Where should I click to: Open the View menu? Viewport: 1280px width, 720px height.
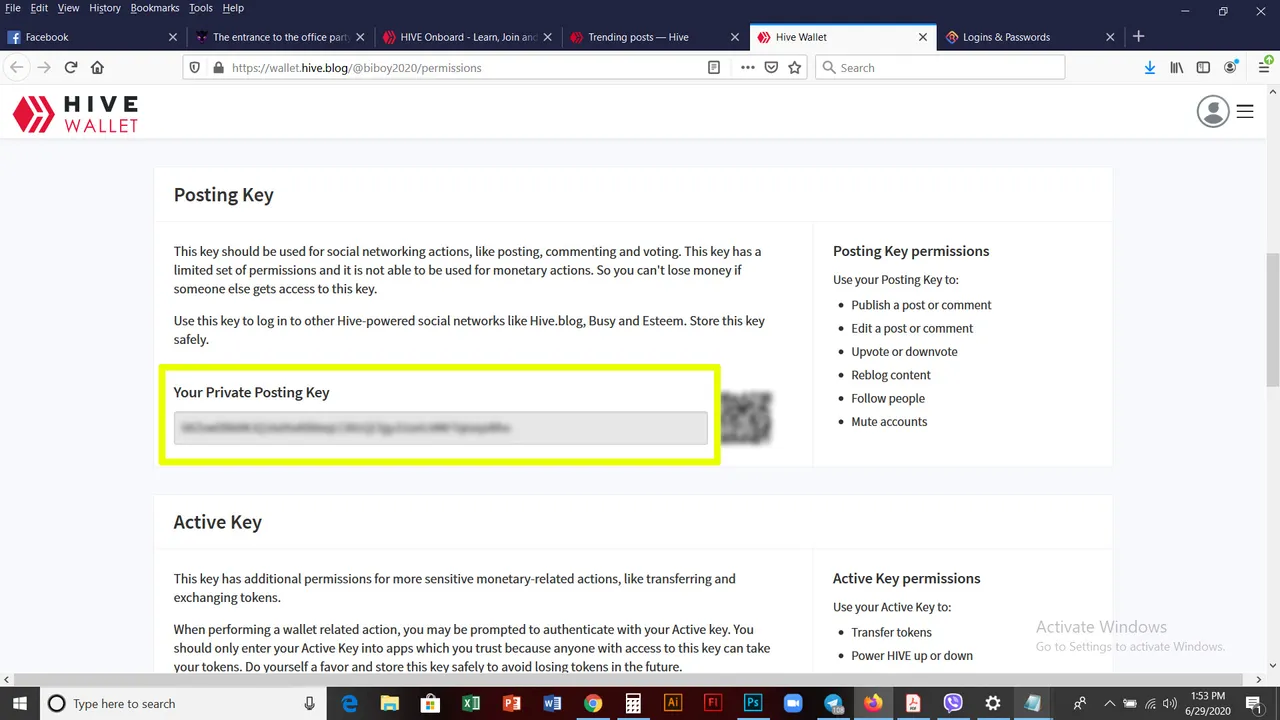pos(68,8)
